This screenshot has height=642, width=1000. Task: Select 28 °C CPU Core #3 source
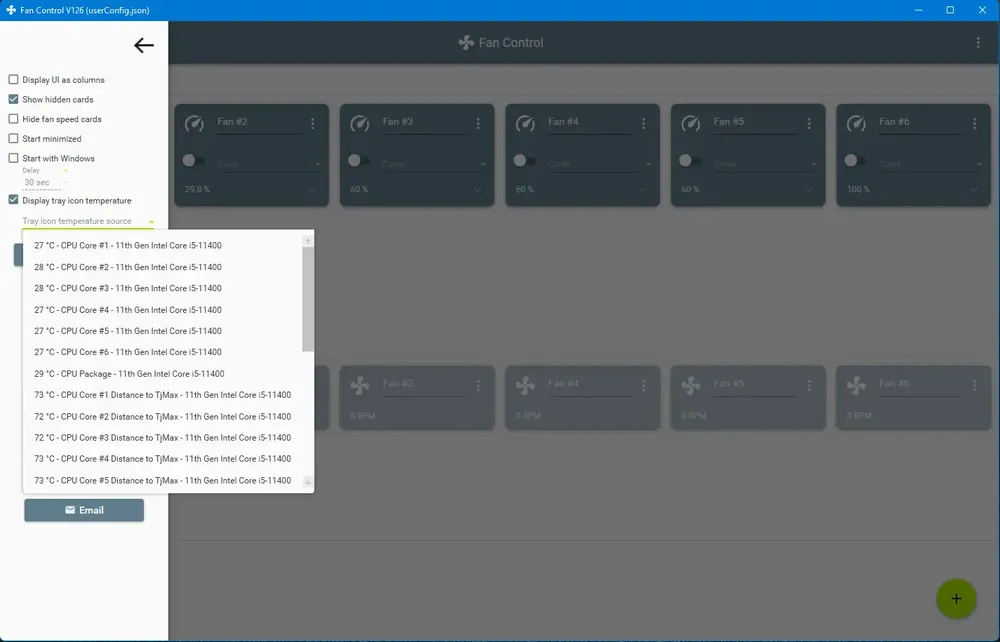(x=163, y=288)
